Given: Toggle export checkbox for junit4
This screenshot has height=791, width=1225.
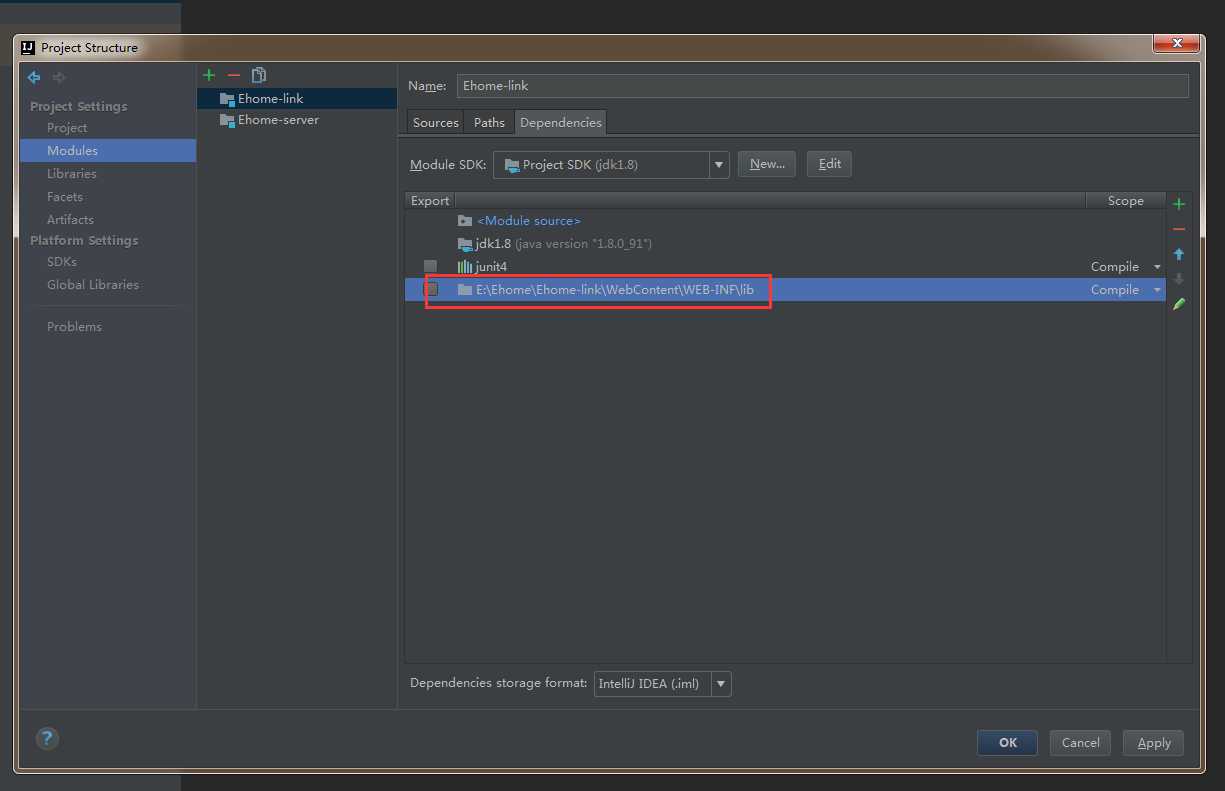Looking at the screenshot, I should coord(430,267).
